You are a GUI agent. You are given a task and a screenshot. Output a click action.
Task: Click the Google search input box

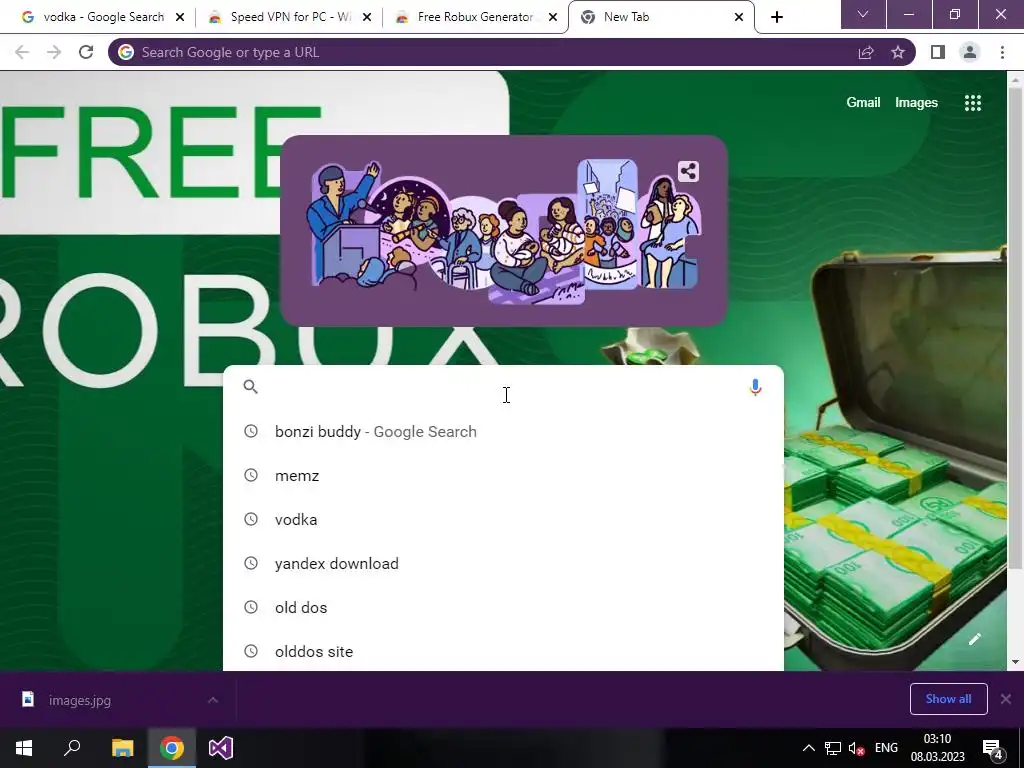(x=503, y=387)
